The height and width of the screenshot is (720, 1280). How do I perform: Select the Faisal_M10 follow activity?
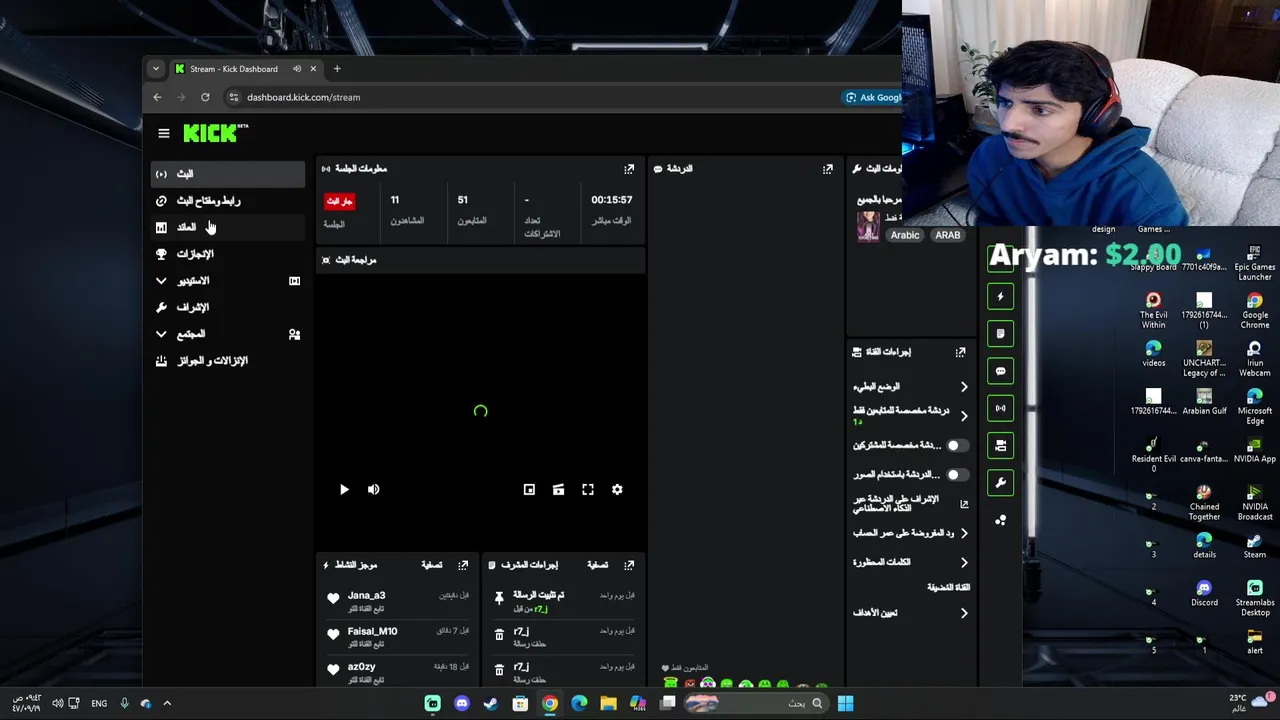398,636
